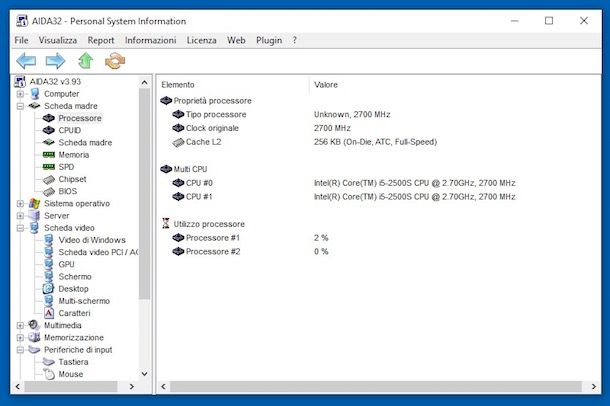
Task: Open the Licenza menu
Action: (201, 40)
